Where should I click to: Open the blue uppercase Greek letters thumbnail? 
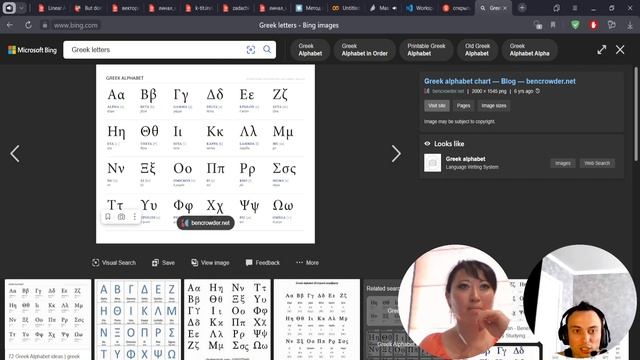[x=138, y=320]
